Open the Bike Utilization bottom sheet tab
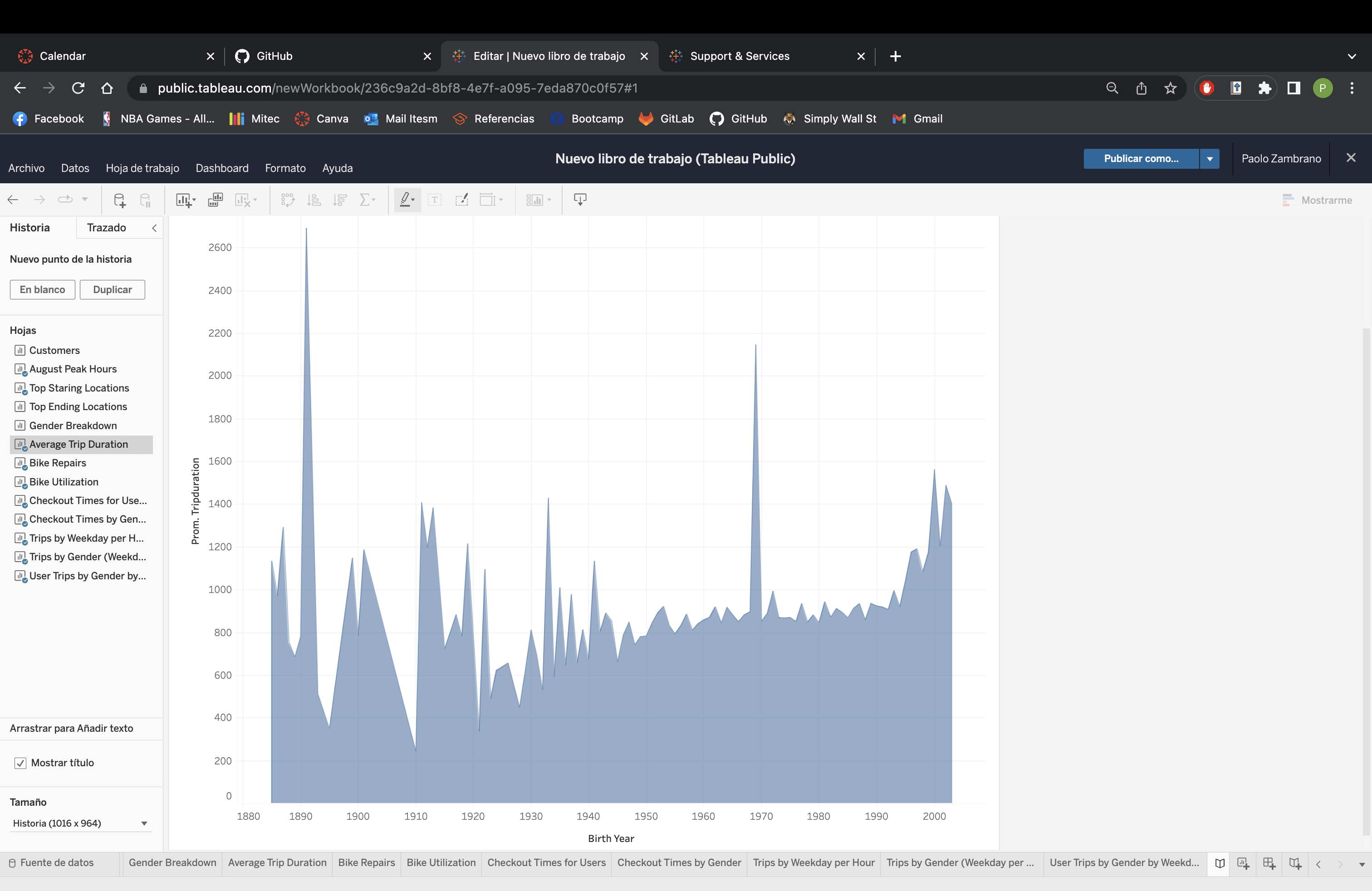The height and width of the screenshot is (891, 1372). 441,863
